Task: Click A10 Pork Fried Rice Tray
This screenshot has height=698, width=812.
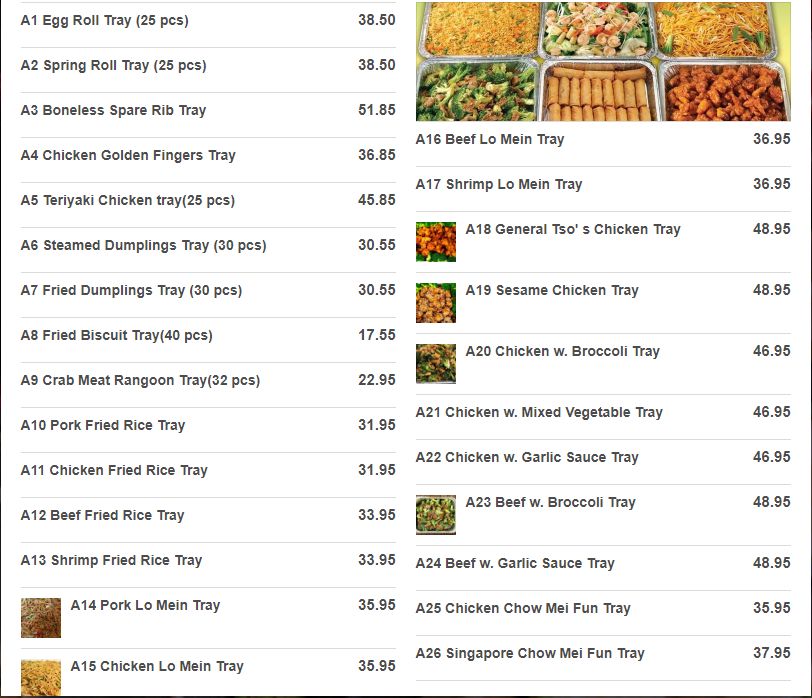Action: pos(103,426)
